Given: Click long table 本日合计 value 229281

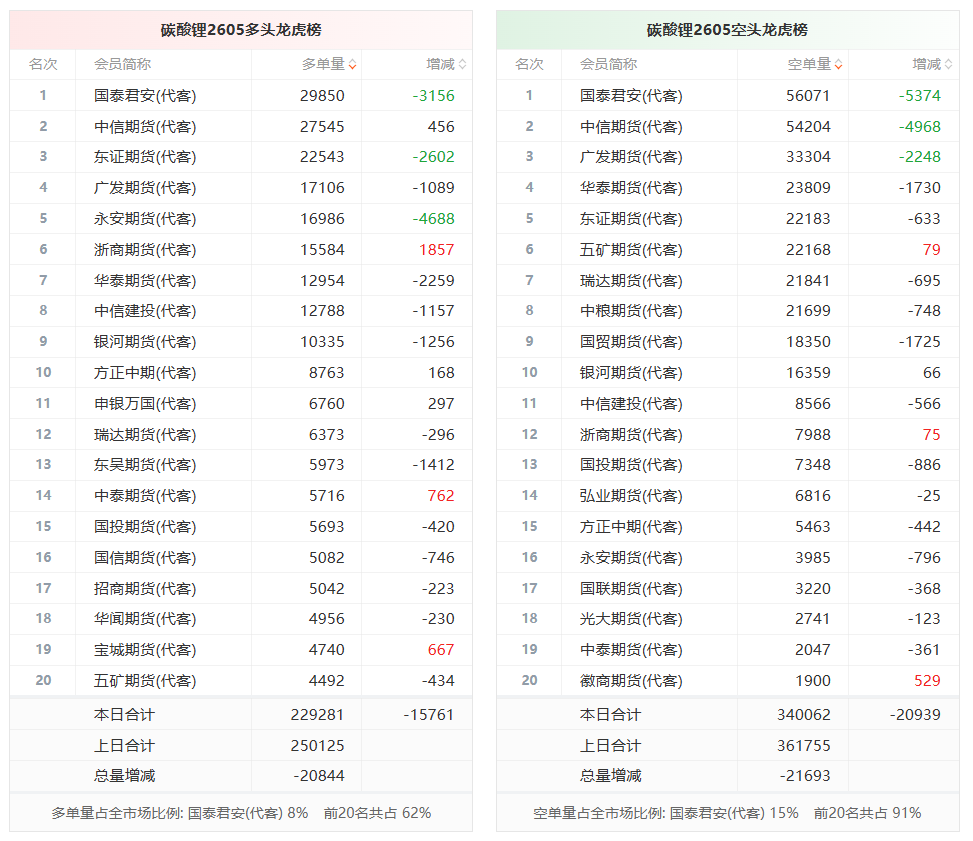Looking at the screenshot, I should click(317, 715).
